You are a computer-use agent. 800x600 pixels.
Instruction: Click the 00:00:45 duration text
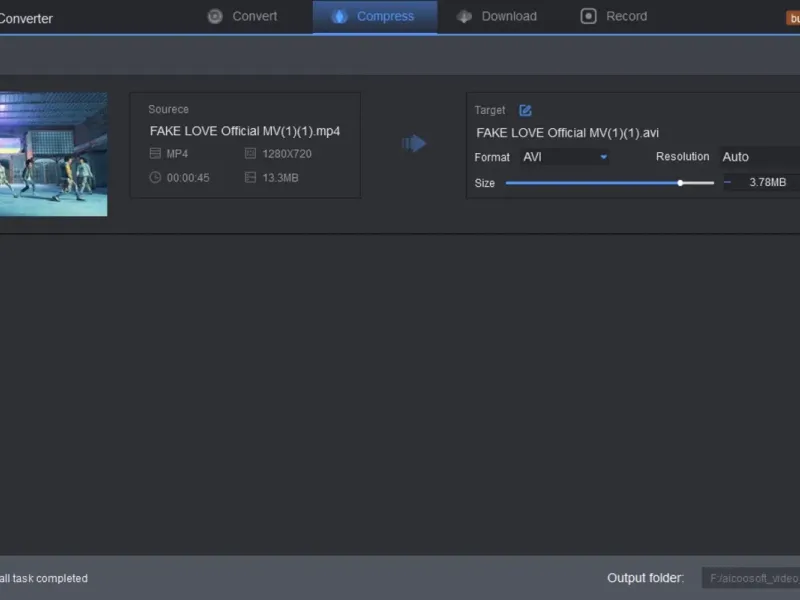[188, 178]
